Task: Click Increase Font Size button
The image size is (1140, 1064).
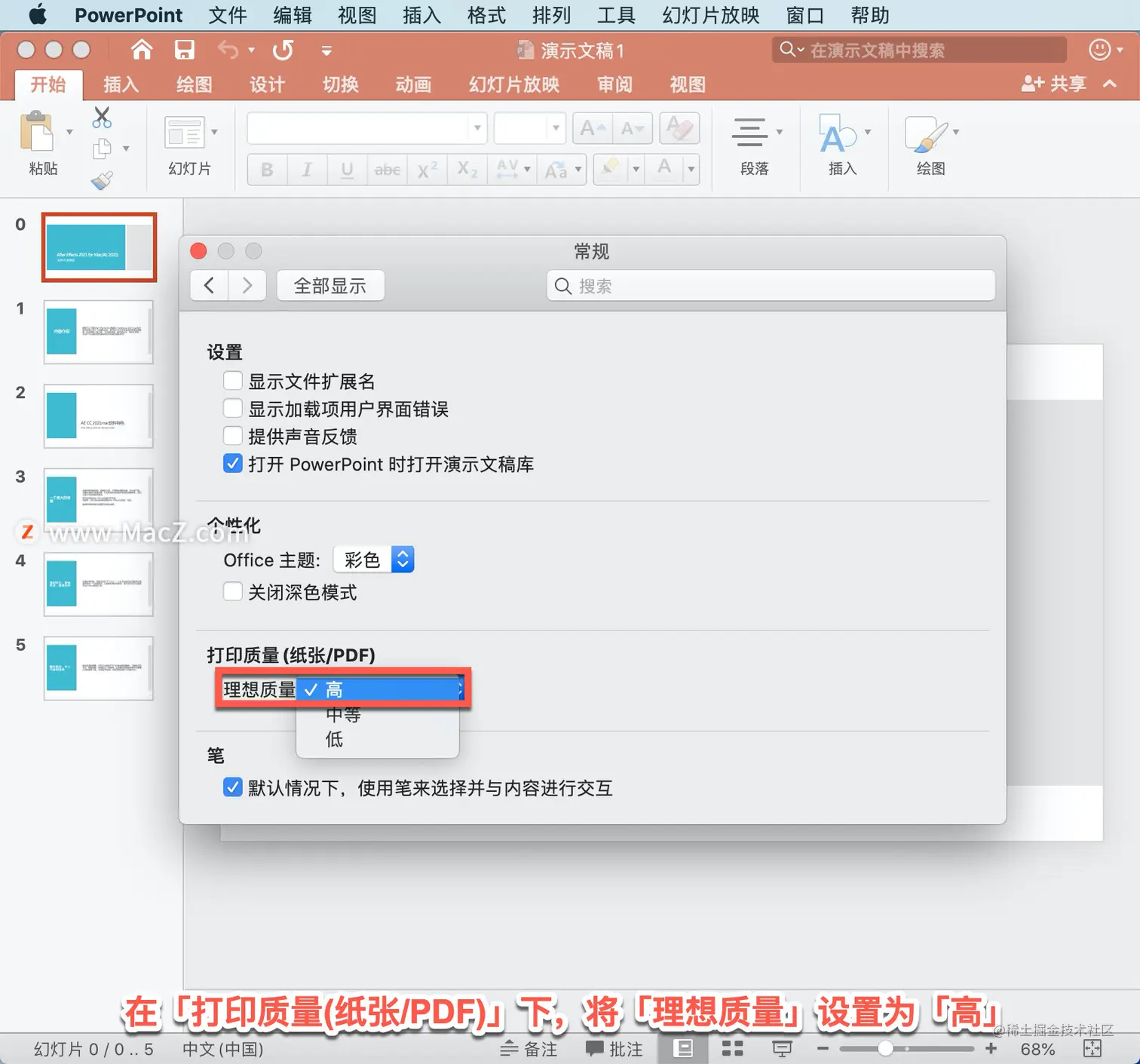Action: [x=592, y=129]
